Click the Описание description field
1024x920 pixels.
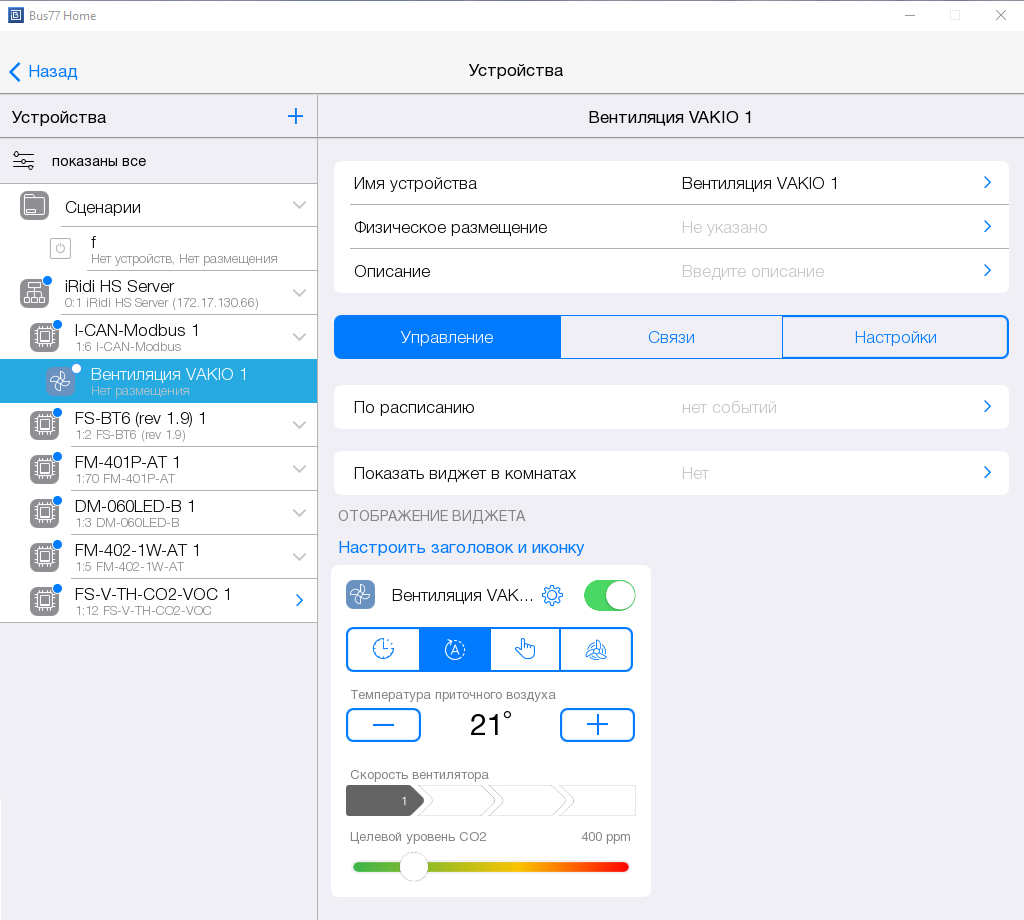(x=671, y=271)
